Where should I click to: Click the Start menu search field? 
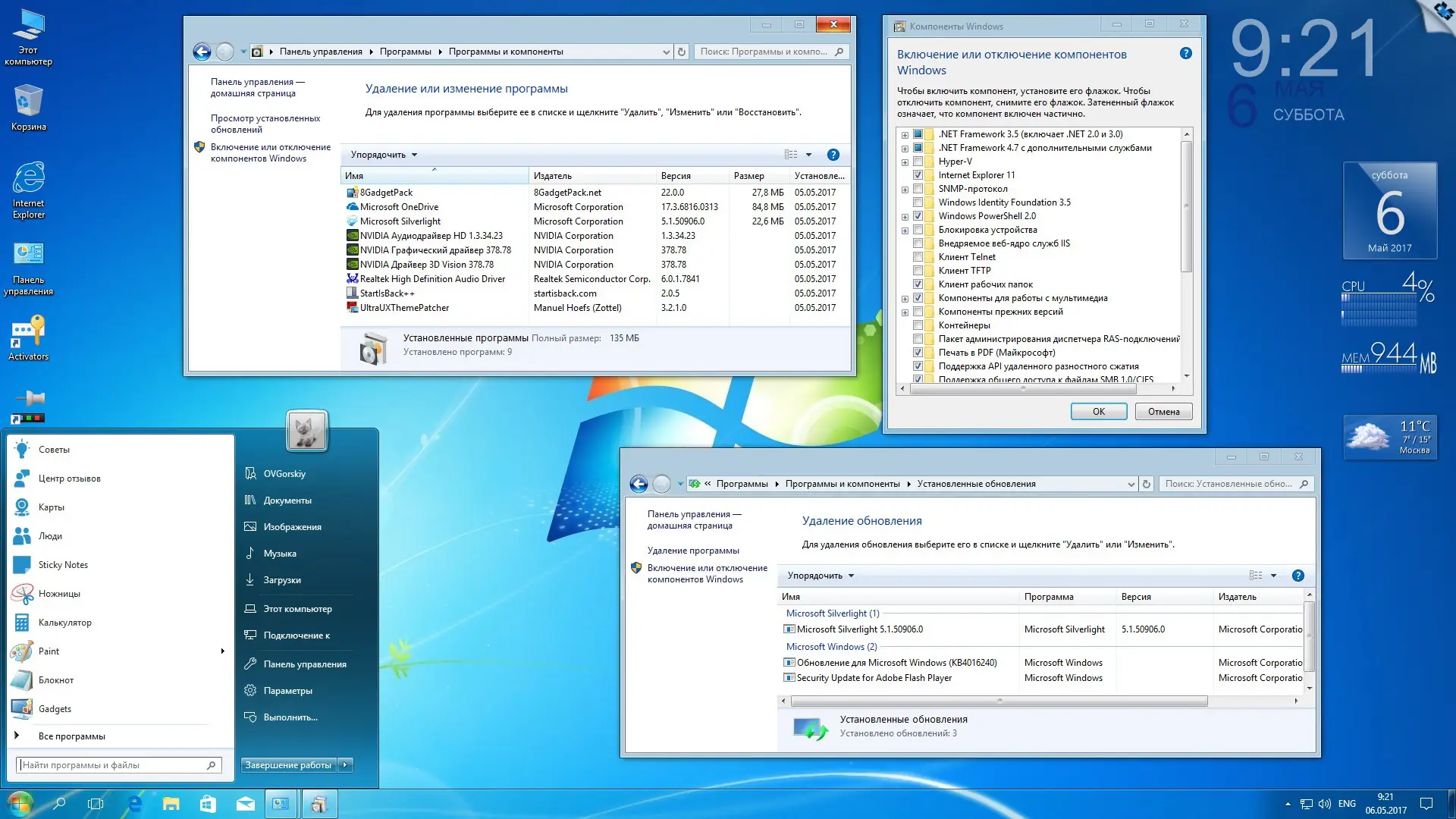point(114,765)
